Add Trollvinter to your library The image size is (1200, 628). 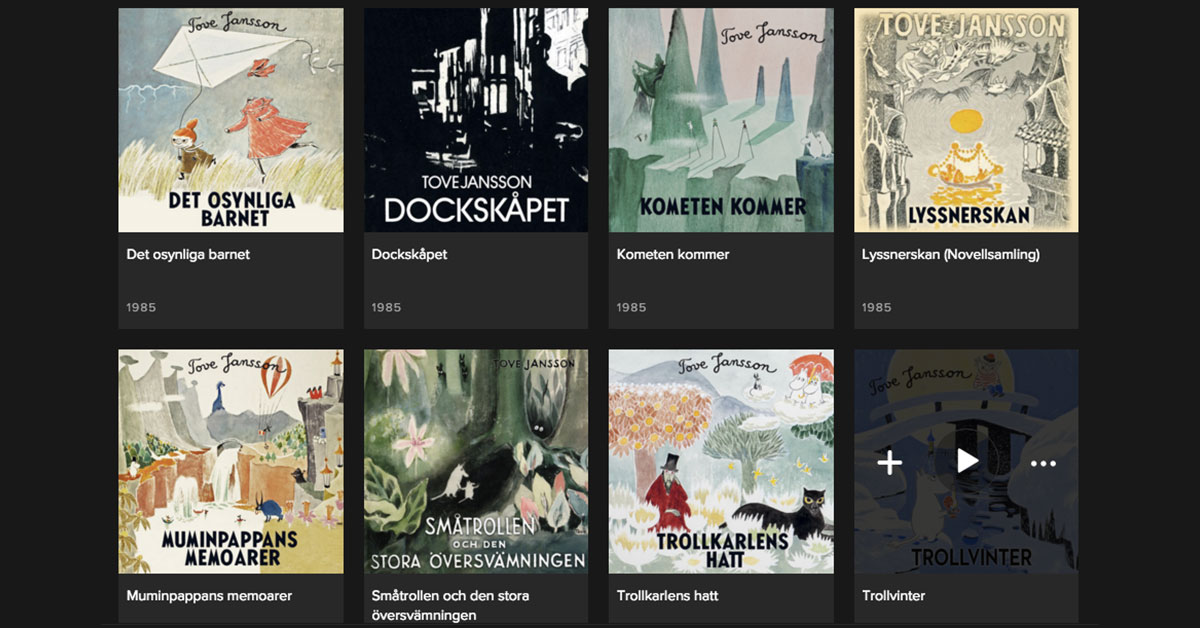(889, 462)
